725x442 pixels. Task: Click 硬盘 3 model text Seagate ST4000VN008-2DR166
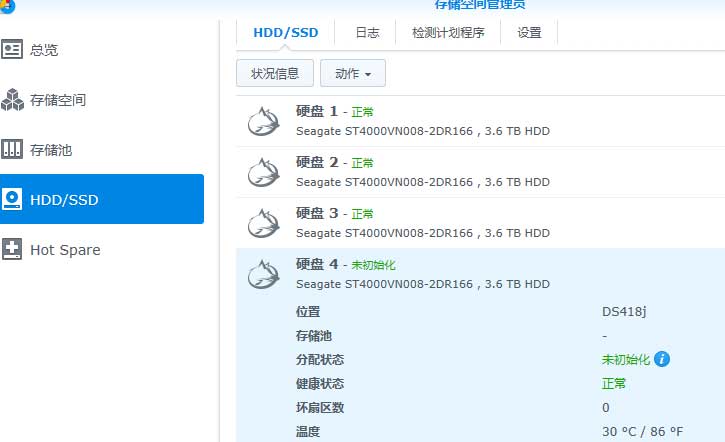coord(385,233)
